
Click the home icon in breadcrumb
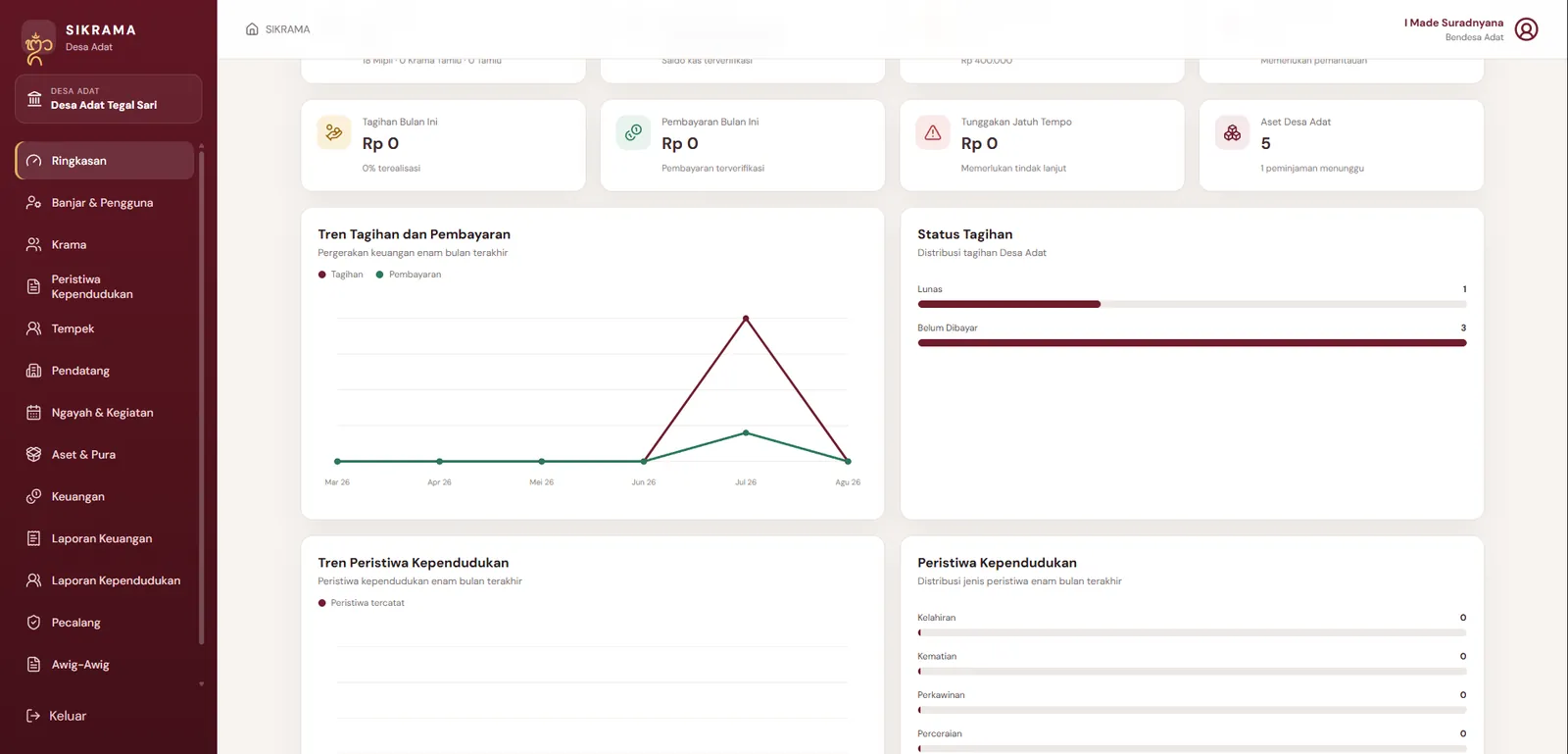(x=252, y=29)
